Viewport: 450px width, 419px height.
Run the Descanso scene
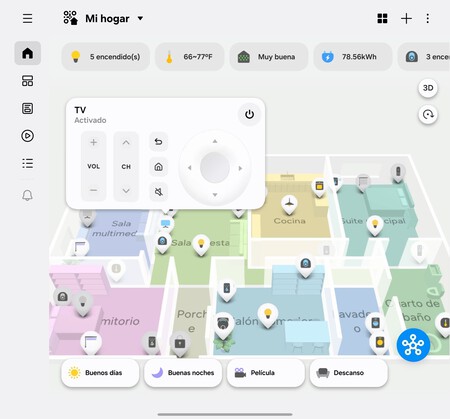click(349, 373)
